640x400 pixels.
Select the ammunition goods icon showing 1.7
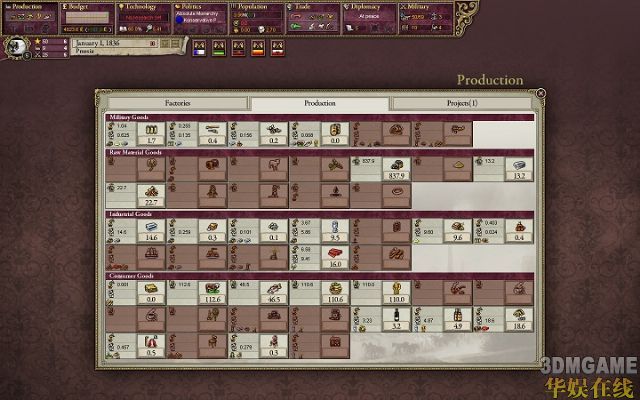pyautogui.click(x=151, y=130)
